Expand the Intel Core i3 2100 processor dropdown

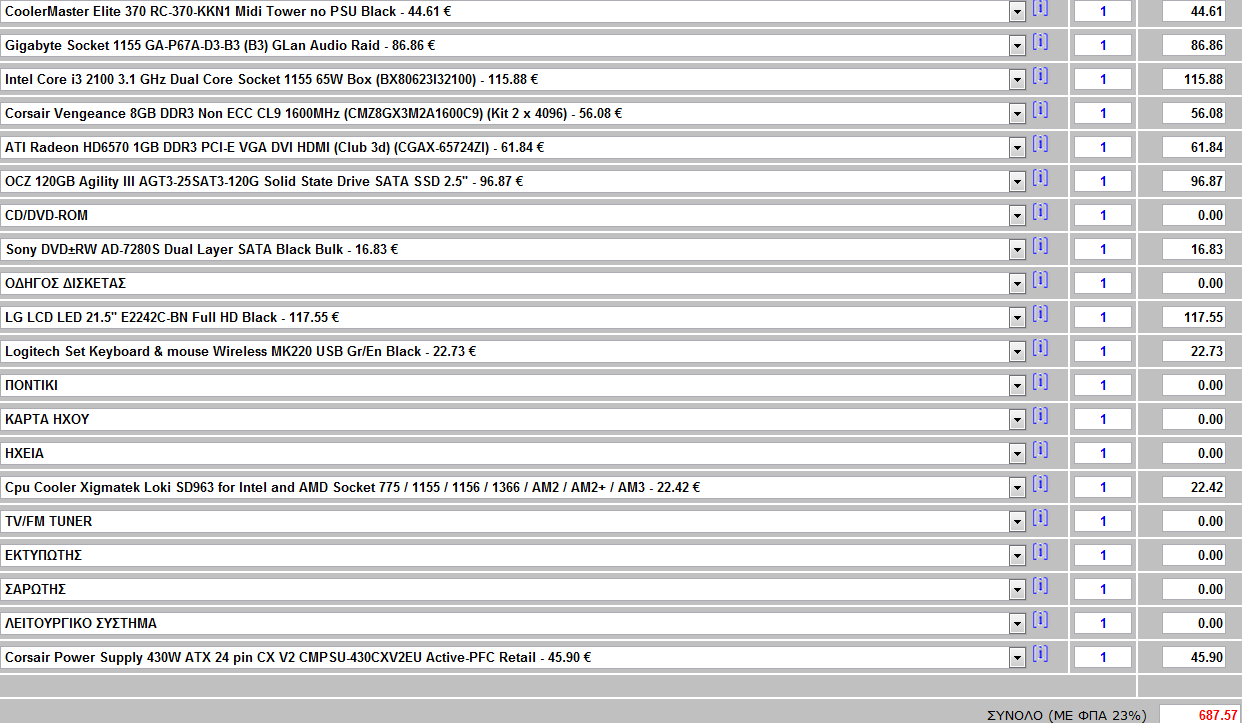click(x=1018, y=80)
